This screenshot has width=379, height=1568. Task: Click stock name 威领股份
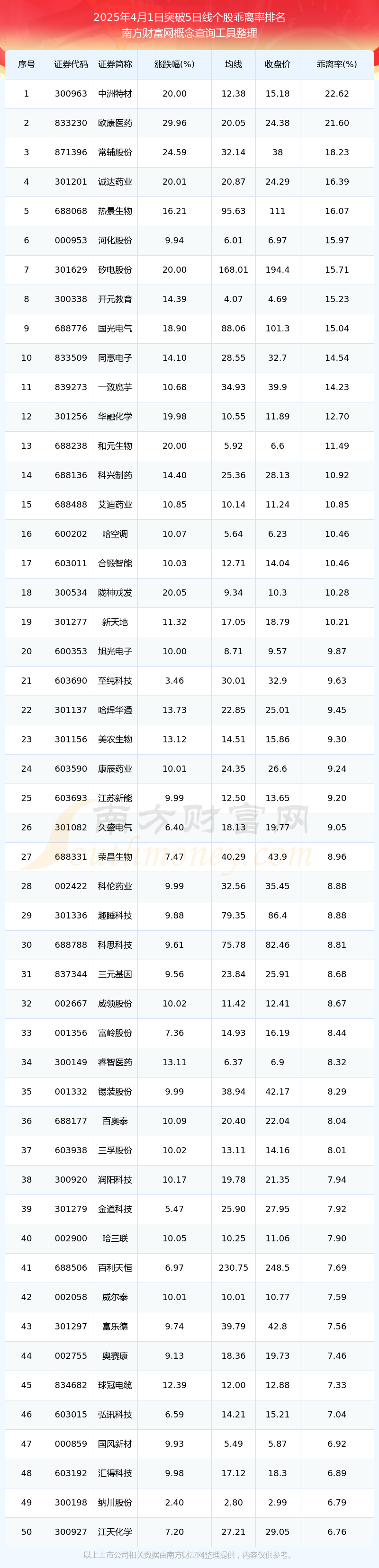115,1004
